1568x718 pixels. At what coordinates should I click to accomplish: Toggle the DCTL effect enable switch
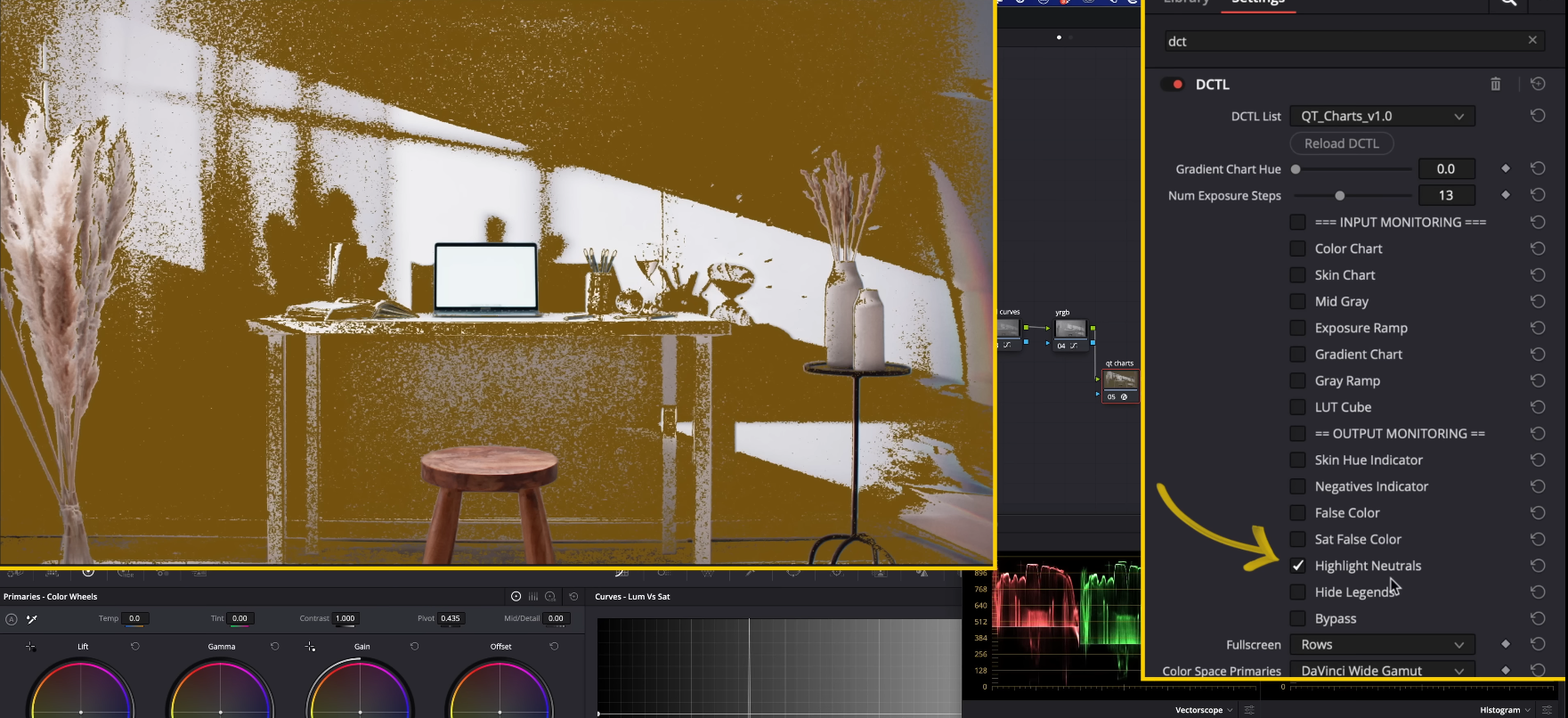tap(1173, 84)
